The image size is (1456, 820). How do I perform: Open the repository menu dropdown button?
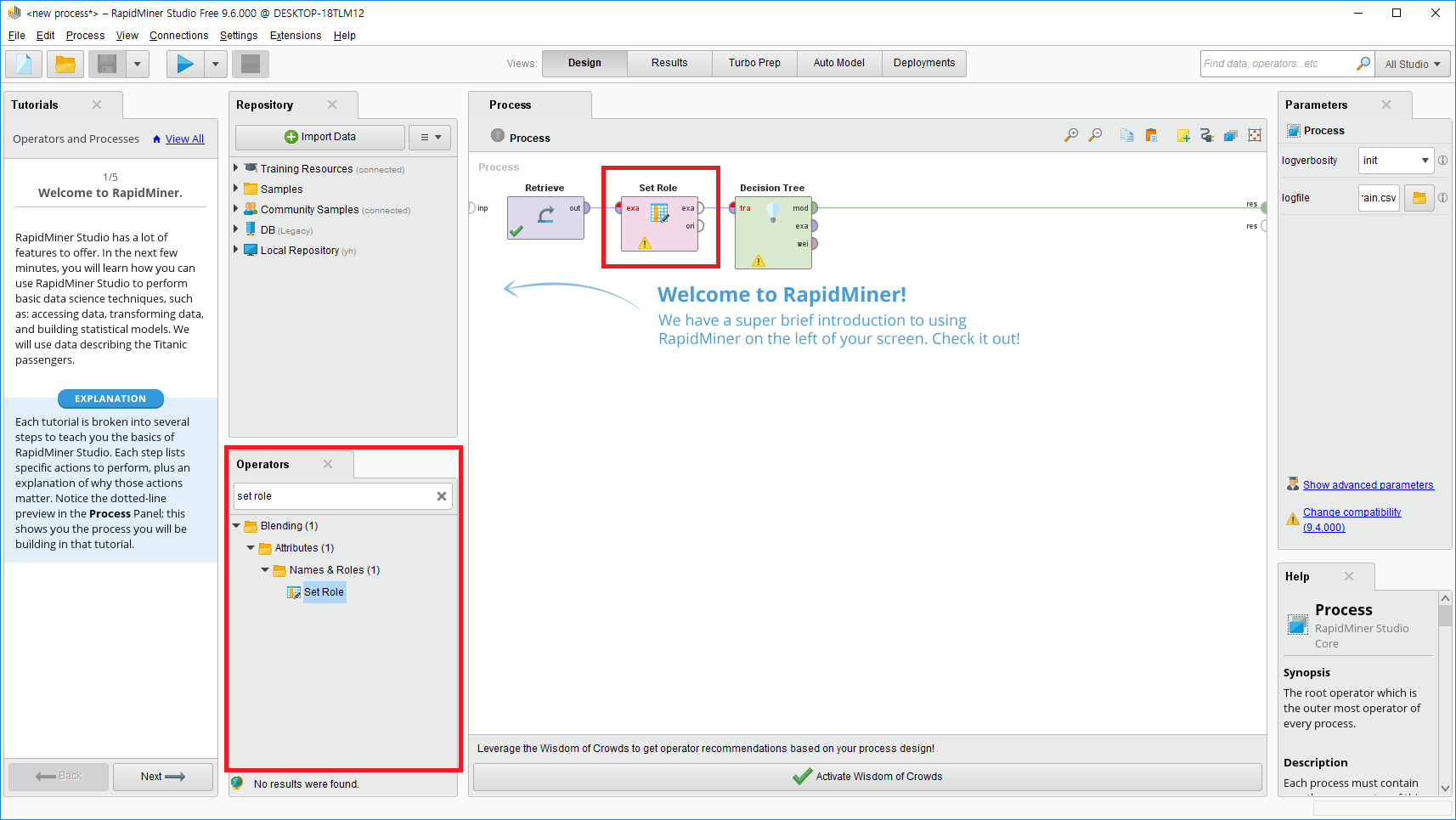coord(430,138)
